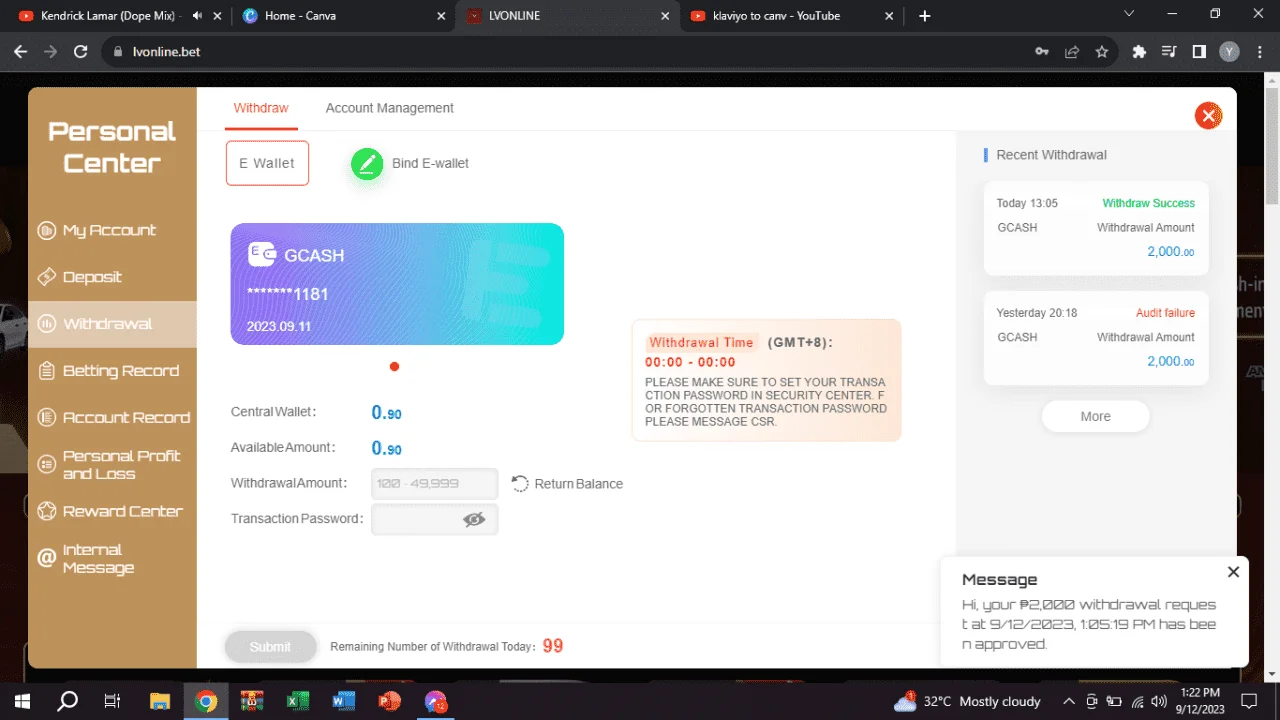Open the Today 13:05 Withdraw Success record

[1096, 229]
